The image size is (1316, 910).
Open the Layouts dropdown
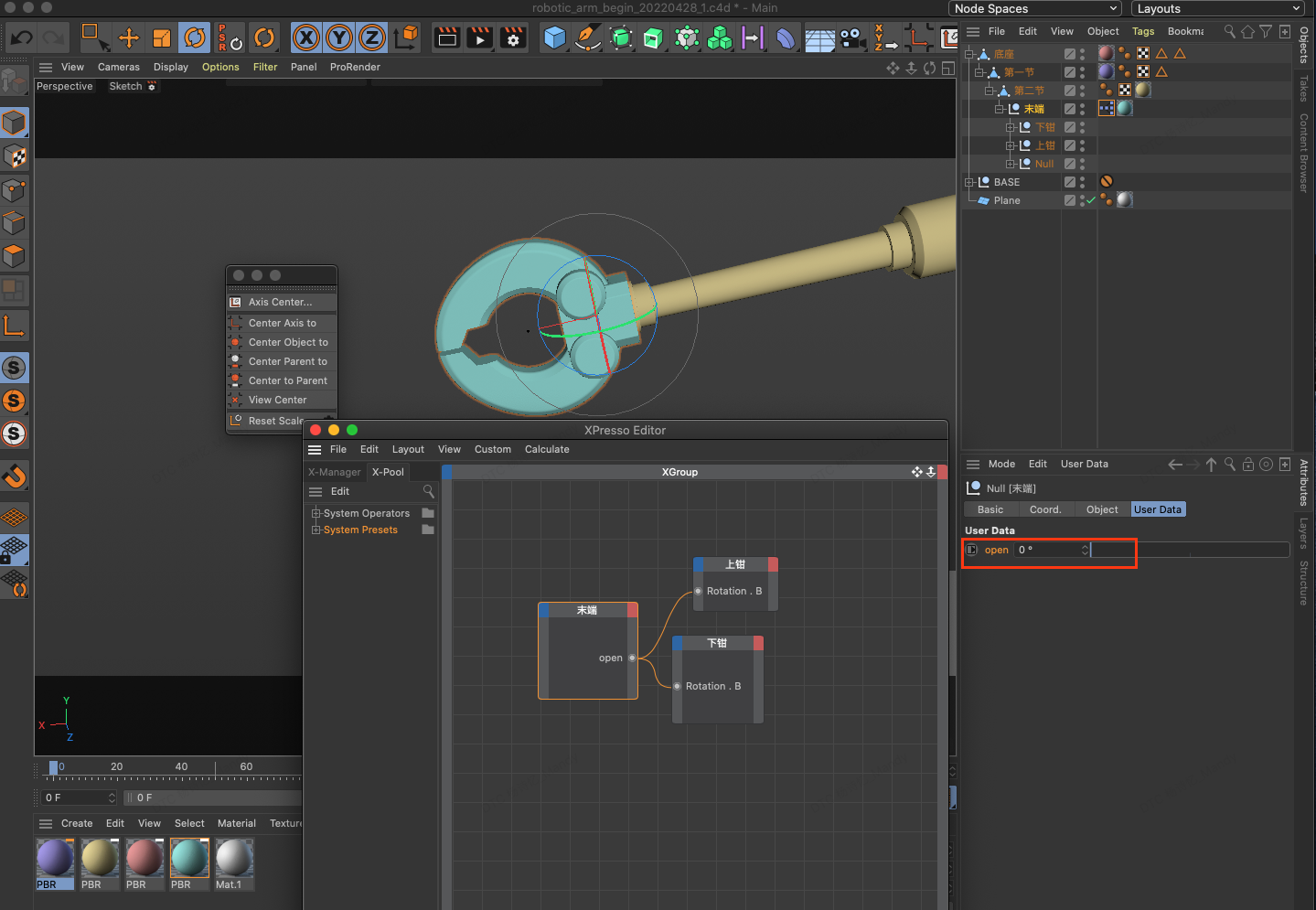pyautogui.click(x=1217, y=8)
